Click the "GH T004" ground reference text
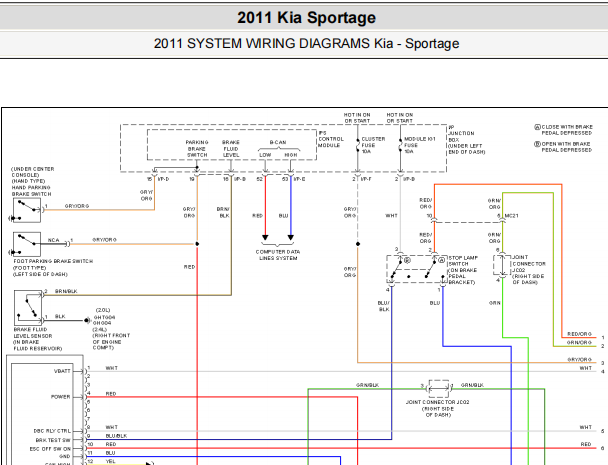The height and width of the screenshot is (465, 608). pyautogui.click(x=104, y=317)
